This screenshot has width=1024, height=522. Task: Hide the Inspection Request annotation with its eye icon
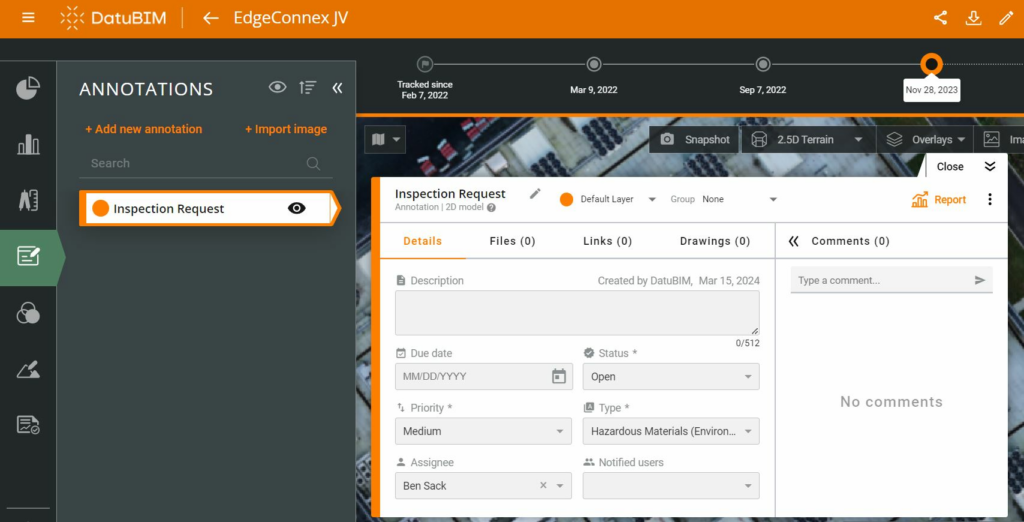pos(296,208)
